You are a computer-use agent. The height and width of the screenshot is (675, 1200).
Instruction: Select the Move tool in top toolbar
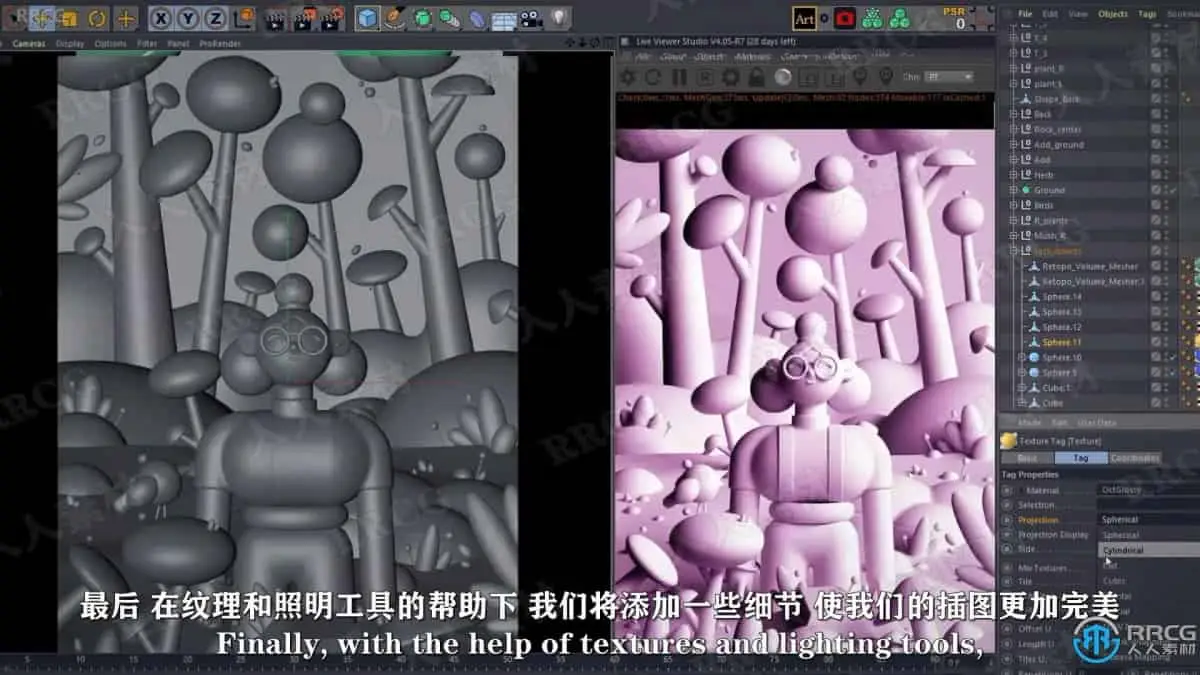[42, 18]
